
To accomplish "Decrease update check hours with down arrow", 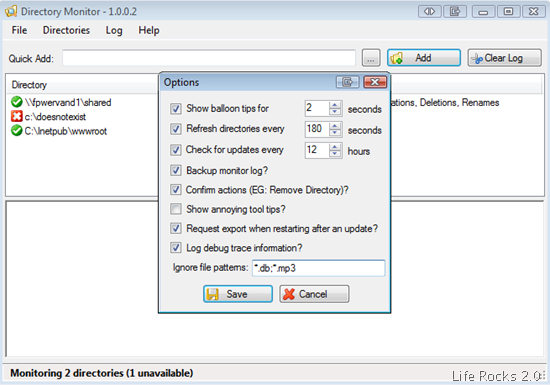I will [x=335, y=154].
